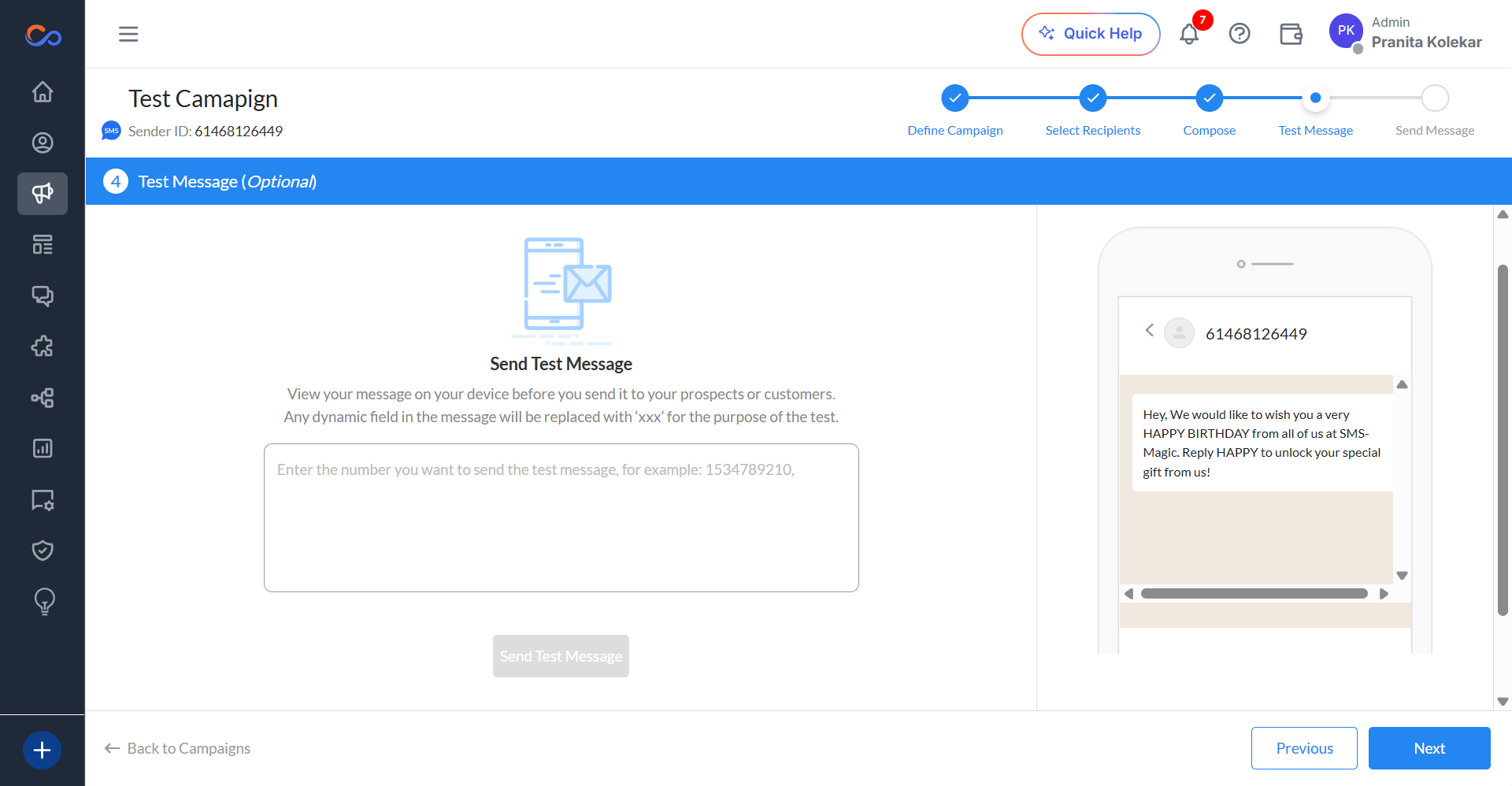Go to Select Recipients step
Viewport: 1512px width, 786px height.
tap(1093, 98)
